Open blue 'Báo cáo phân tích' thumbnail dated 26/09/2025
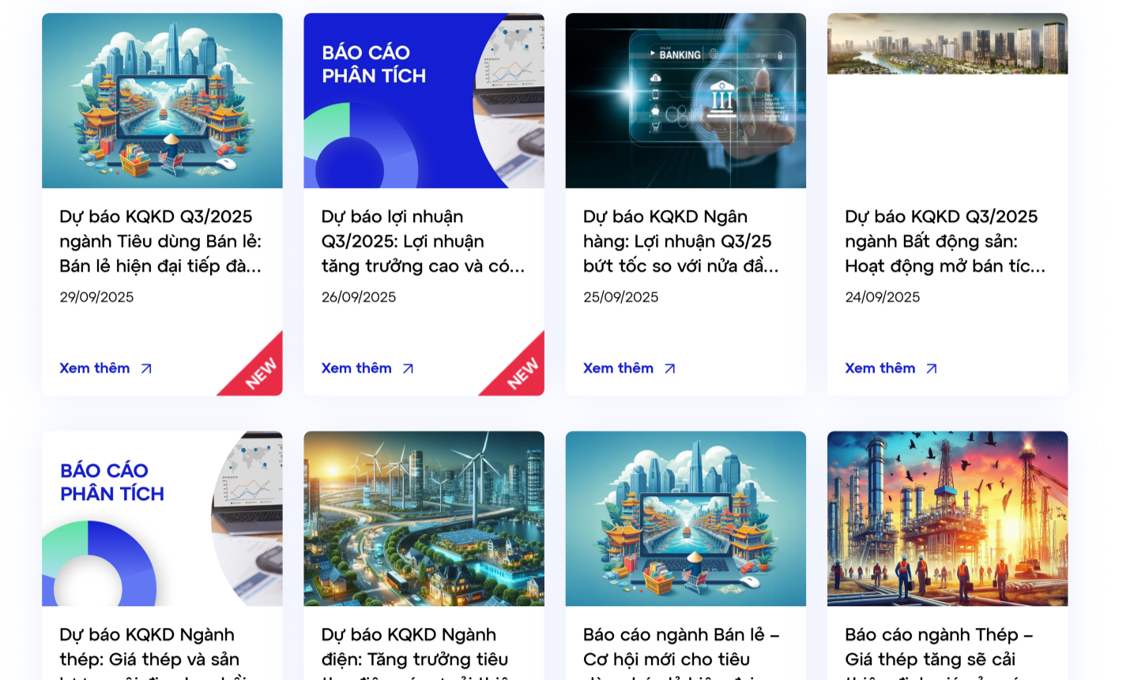Image resolution: width=1134 pixels, height=680 pixels. pyautogui.click(x=424, y=101)
